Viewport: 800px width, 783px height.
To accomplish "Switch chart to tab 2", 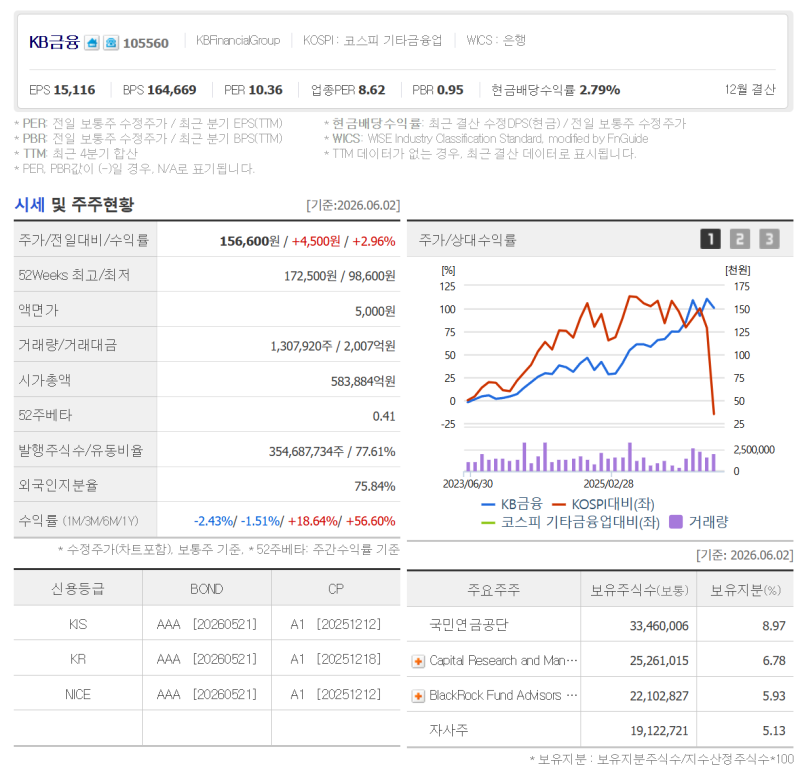I will point(740,239).
